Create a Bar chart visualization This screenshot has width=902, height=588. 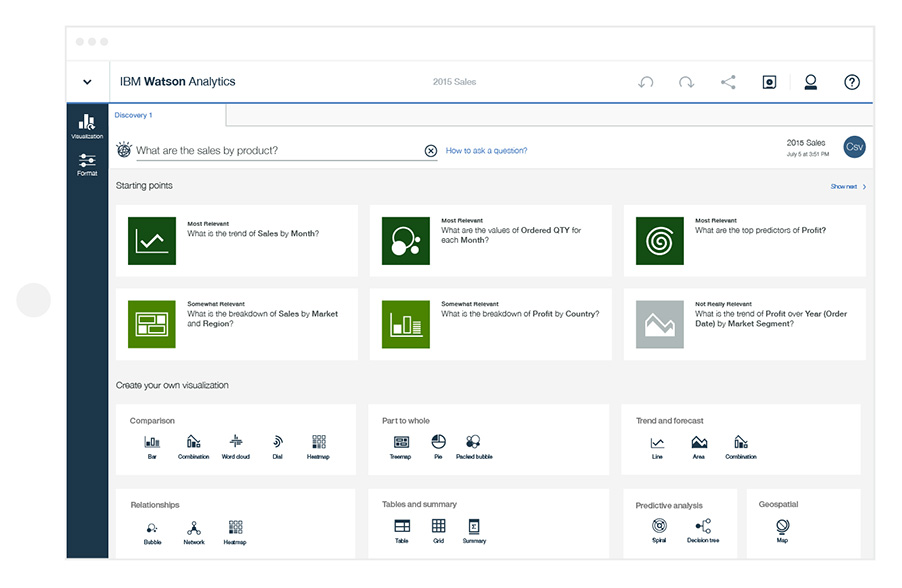click(x=152, y=446)
